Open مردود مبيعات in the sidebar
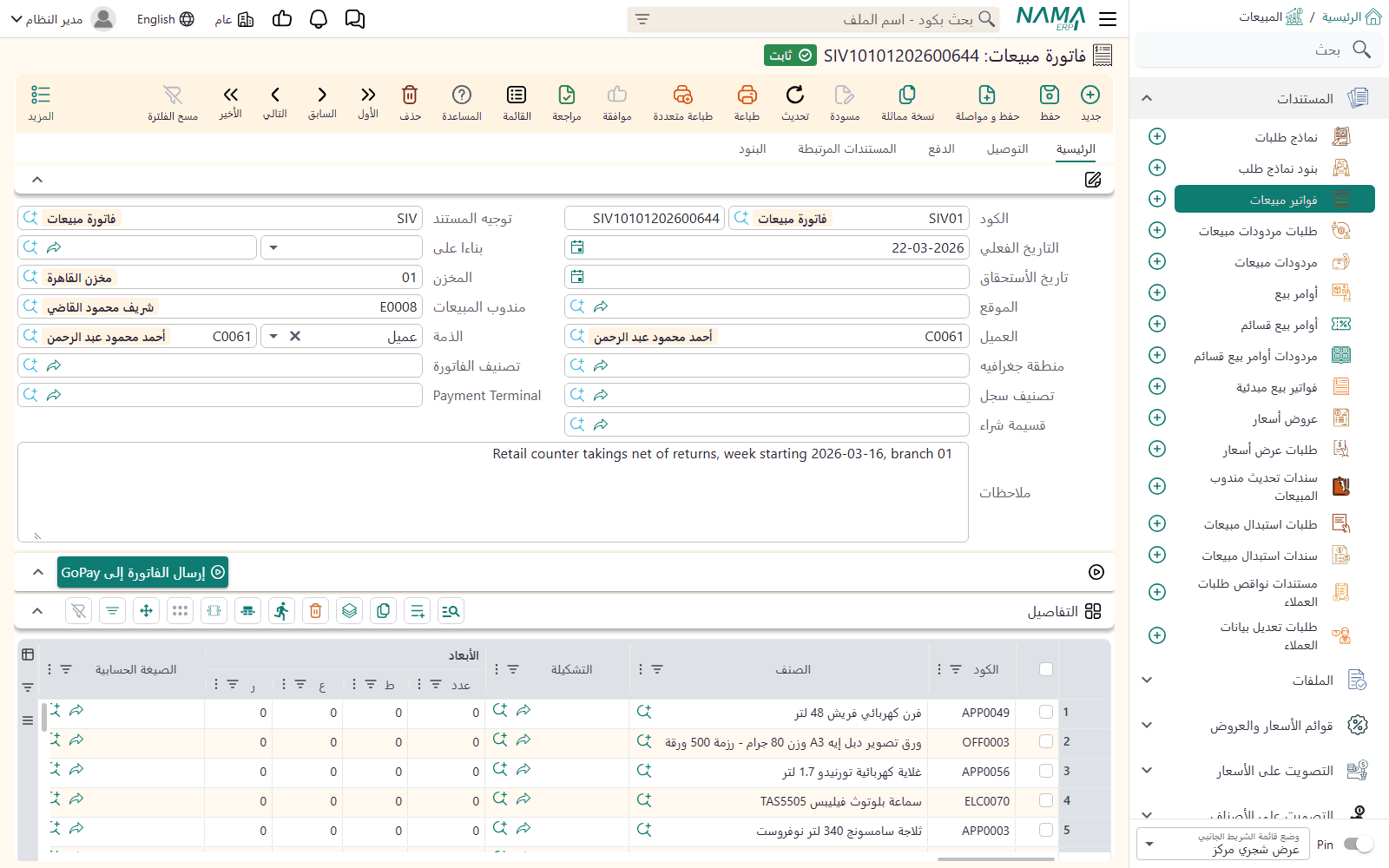This screenshot has height=868, width=1389. click(1275, 262)
